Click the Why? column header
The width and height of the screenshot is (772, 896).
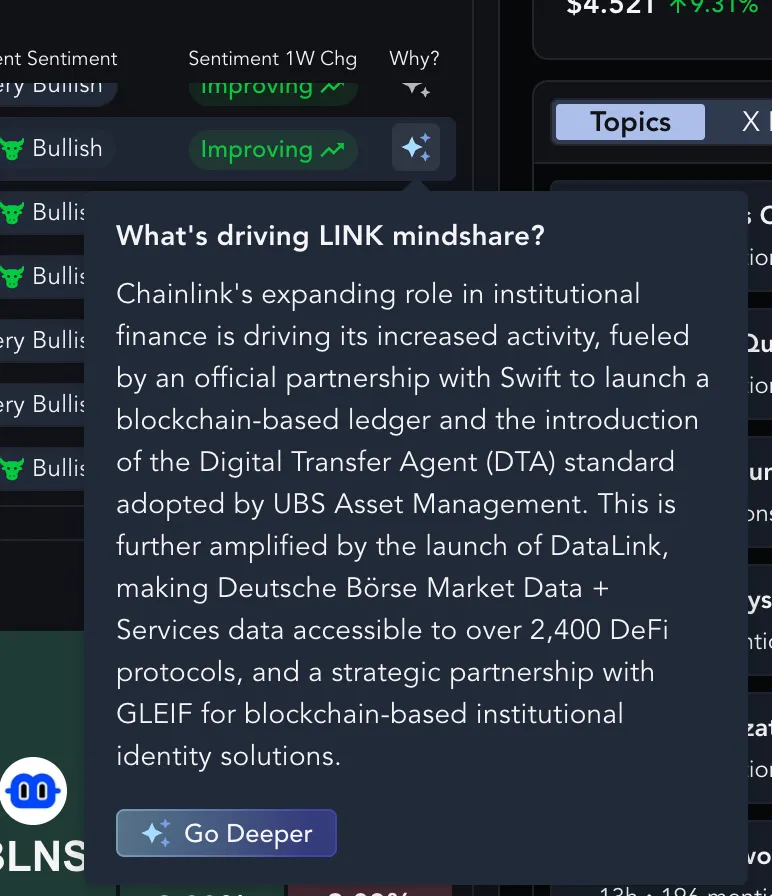point(414,58)
